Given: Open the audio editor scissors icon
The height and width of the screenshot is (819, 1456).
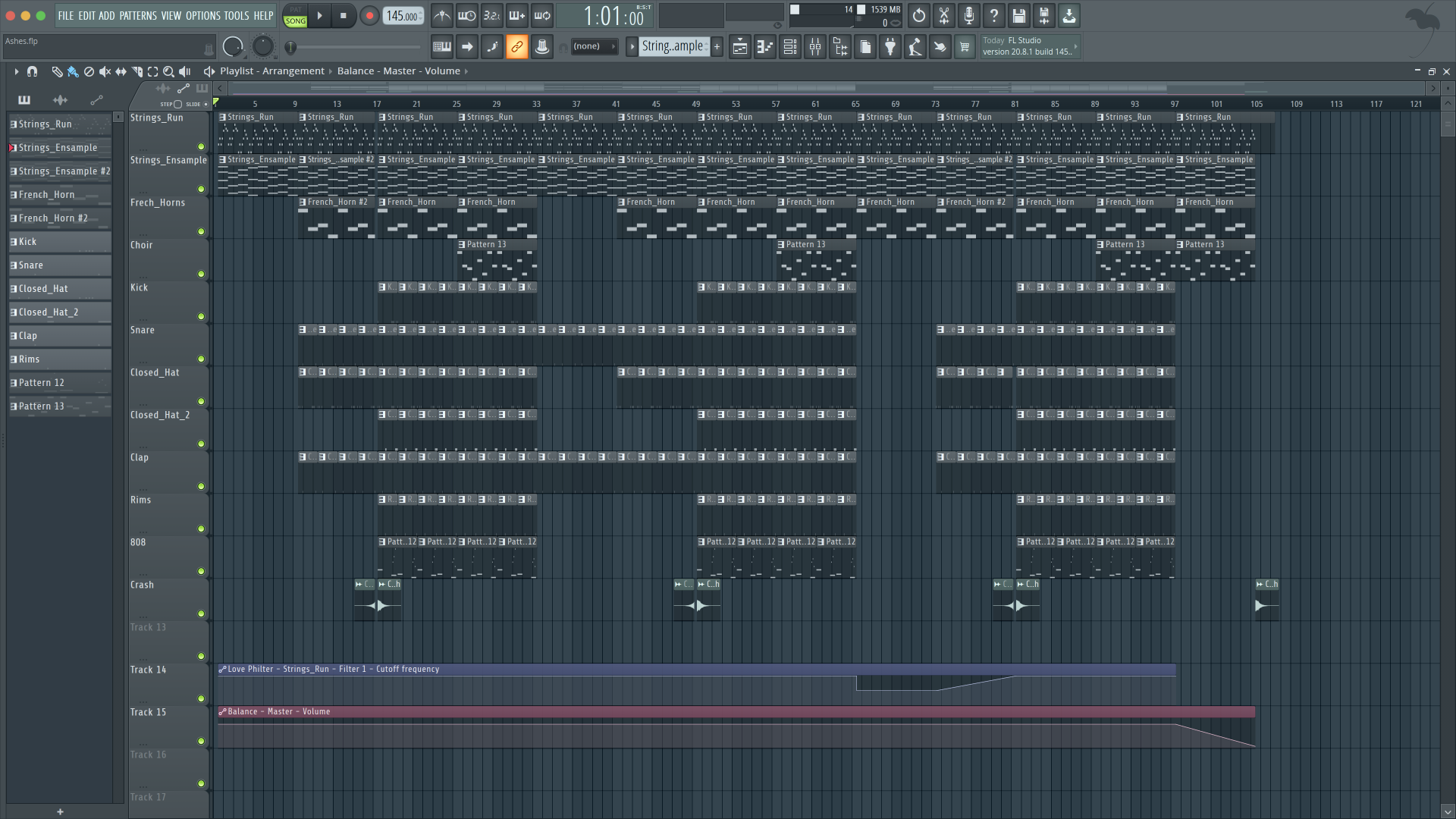Looking at the screenshot, I should point(944,15).
